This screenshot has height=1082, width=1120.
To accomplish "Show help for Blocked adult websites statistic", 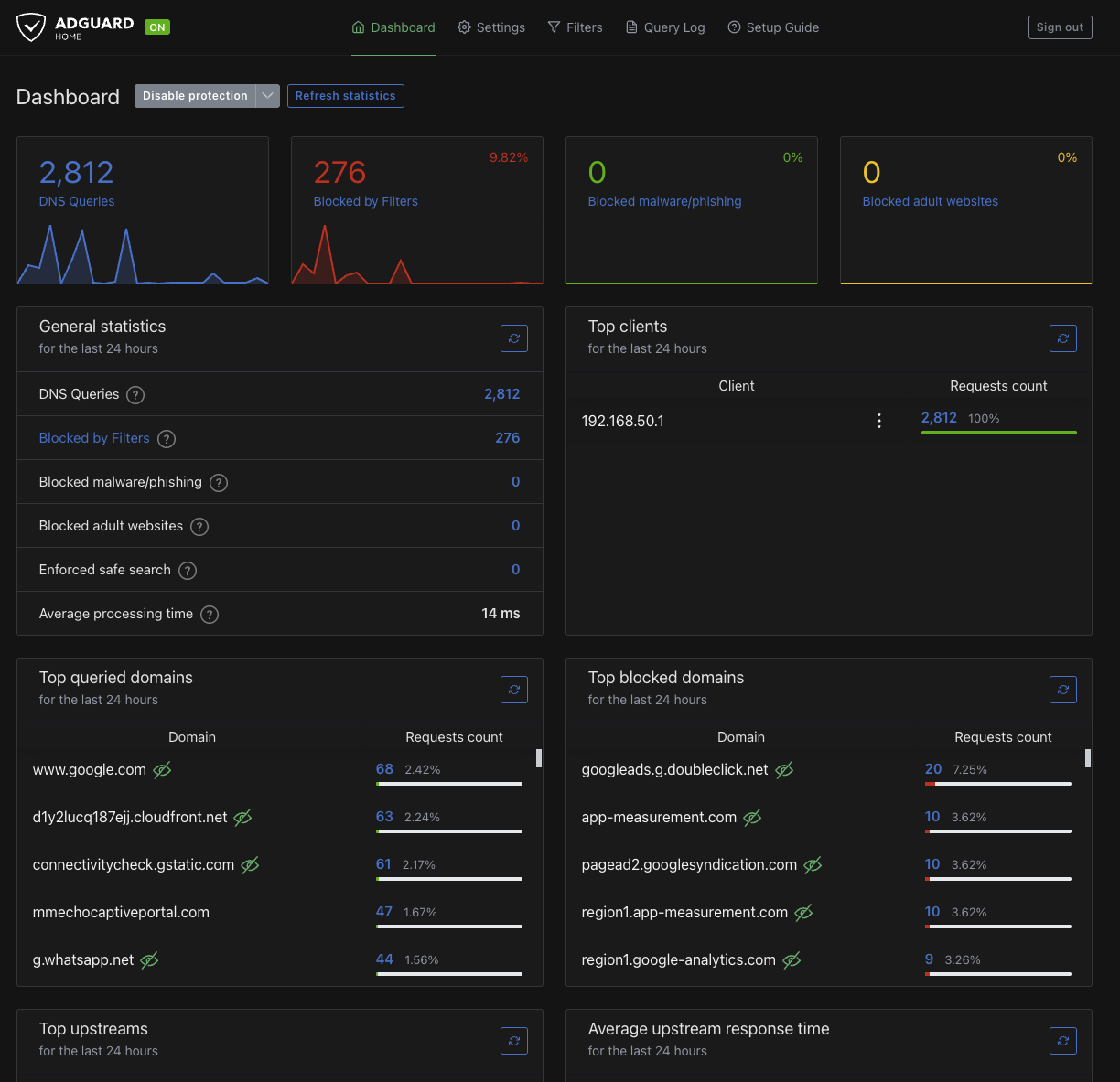I will (199, 527).
